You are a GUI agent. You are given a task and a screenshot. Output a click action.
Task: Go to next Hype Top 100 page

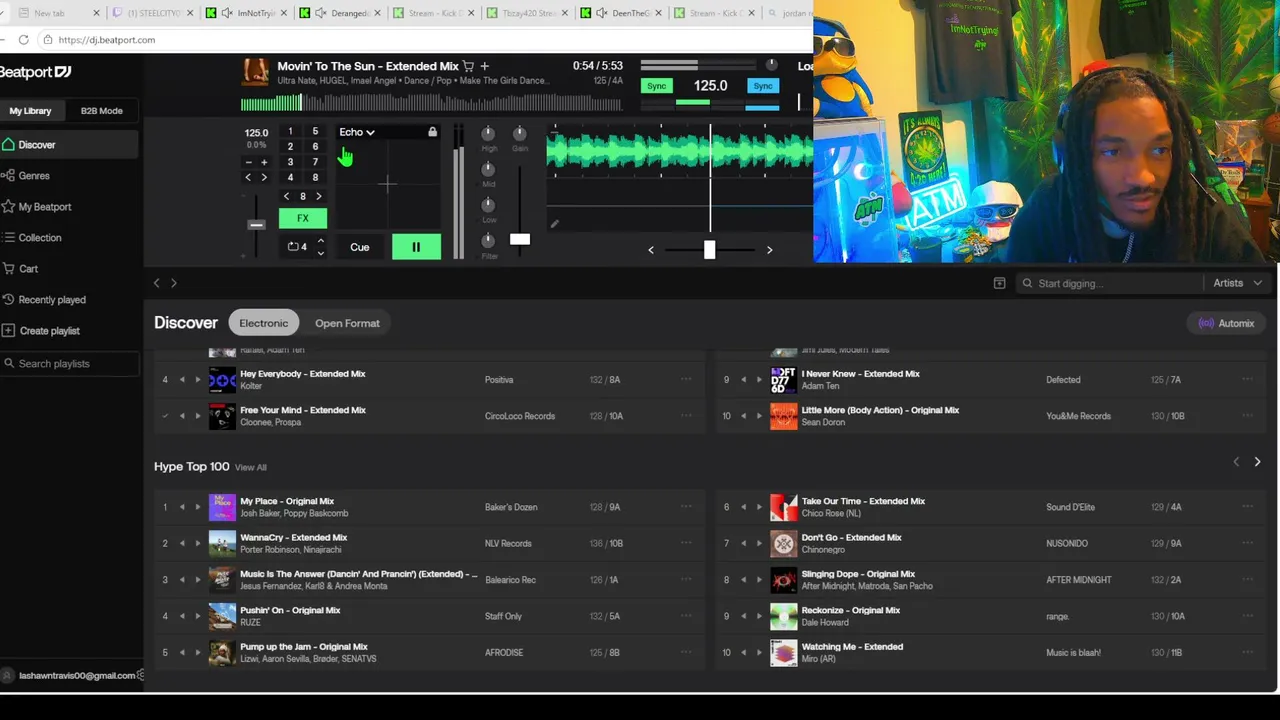click(x=1257, y=462)
